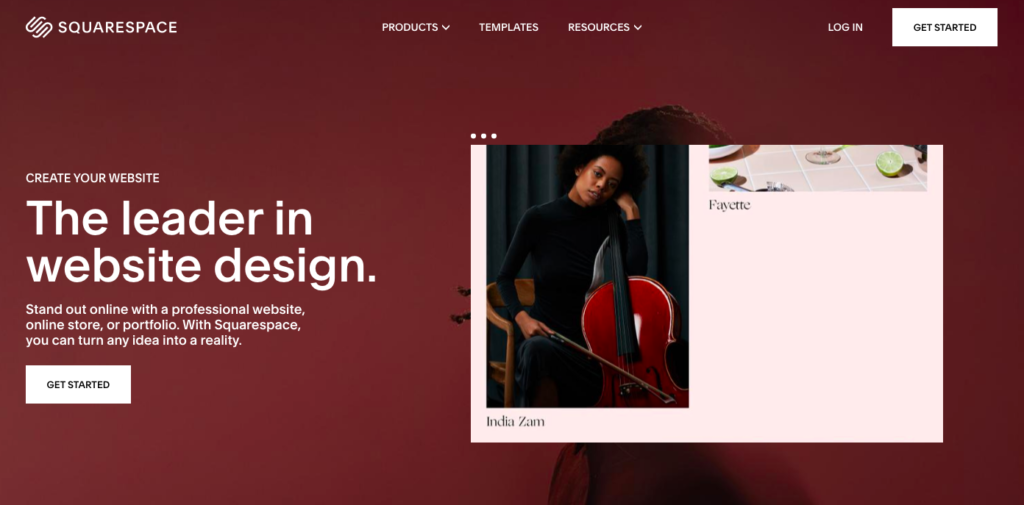Click the Squarespace logo icon
The height and width of the screenshot is (505, 1024).
tap(39, 27)
